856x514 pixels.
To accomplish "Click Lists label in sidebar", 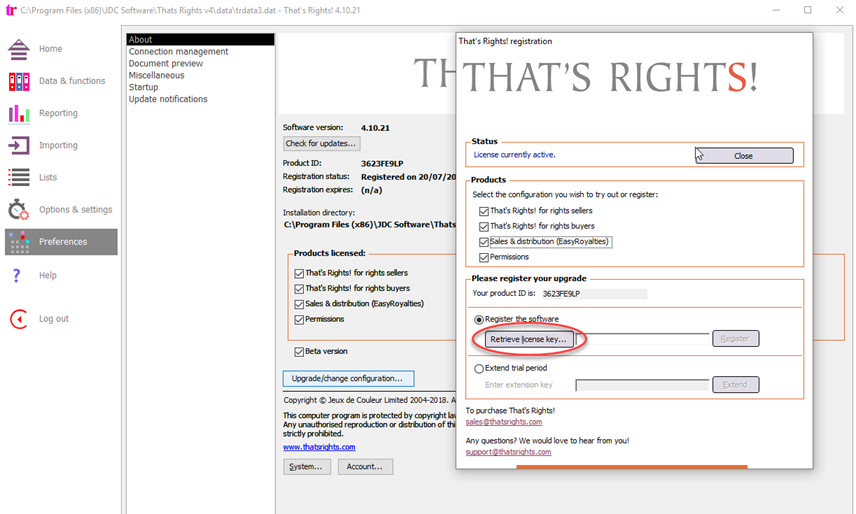I will point(47,177).
